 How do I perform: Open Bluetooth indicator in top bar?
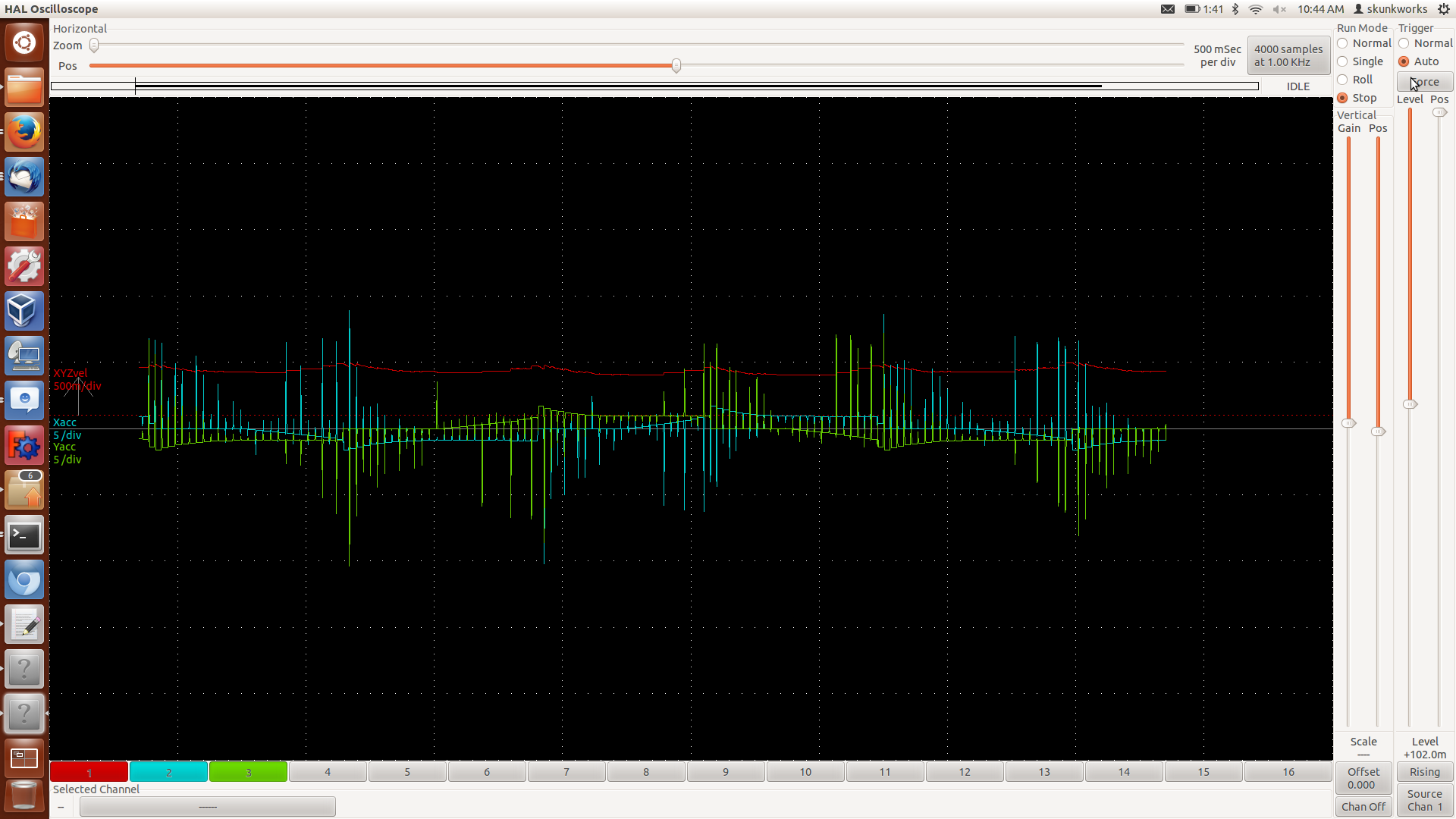(1235, 9)
